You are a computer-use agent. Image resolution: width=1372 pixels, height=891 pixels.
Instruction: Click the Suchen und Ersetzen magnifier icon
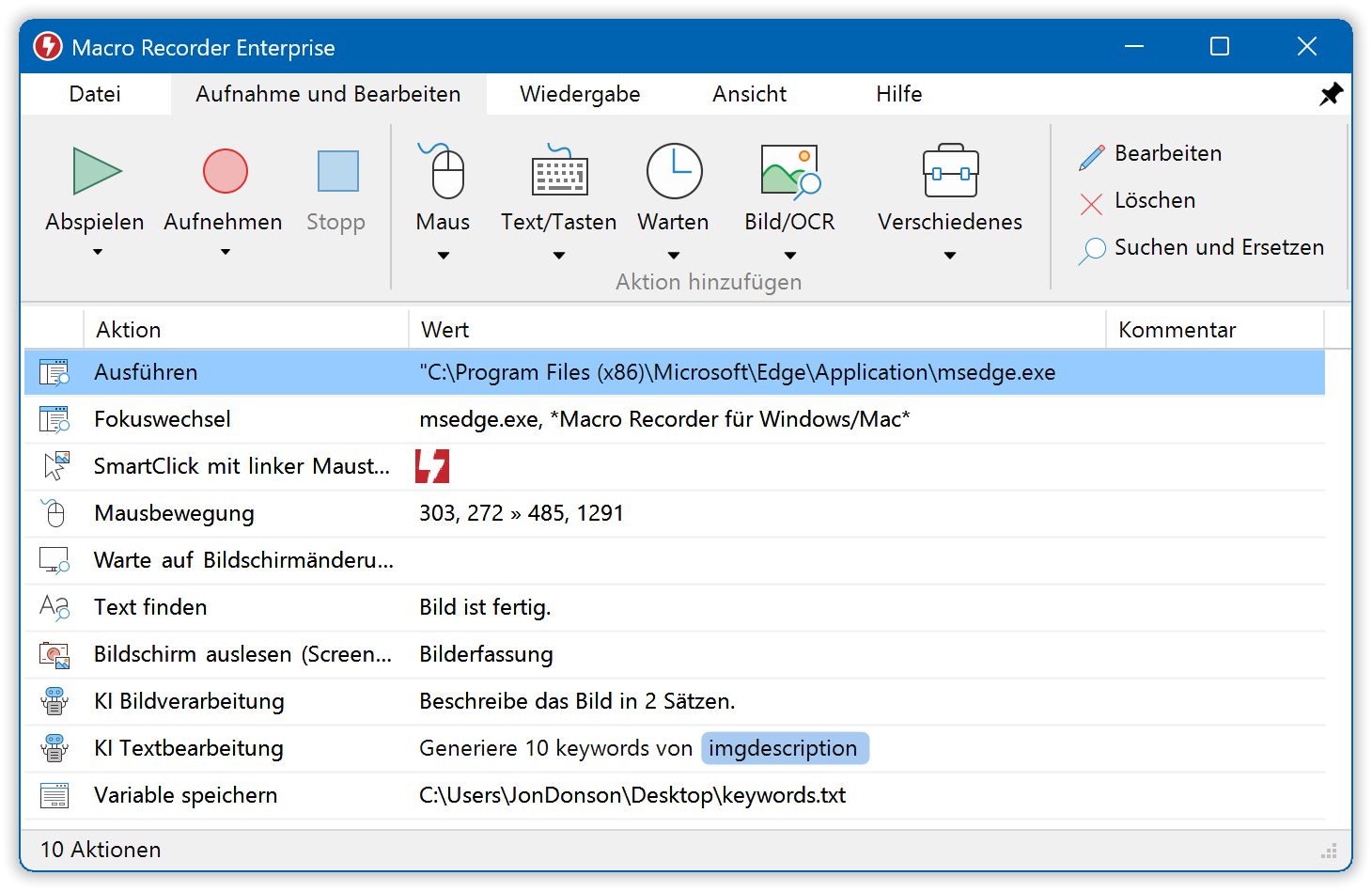(x=1092, y=247)
